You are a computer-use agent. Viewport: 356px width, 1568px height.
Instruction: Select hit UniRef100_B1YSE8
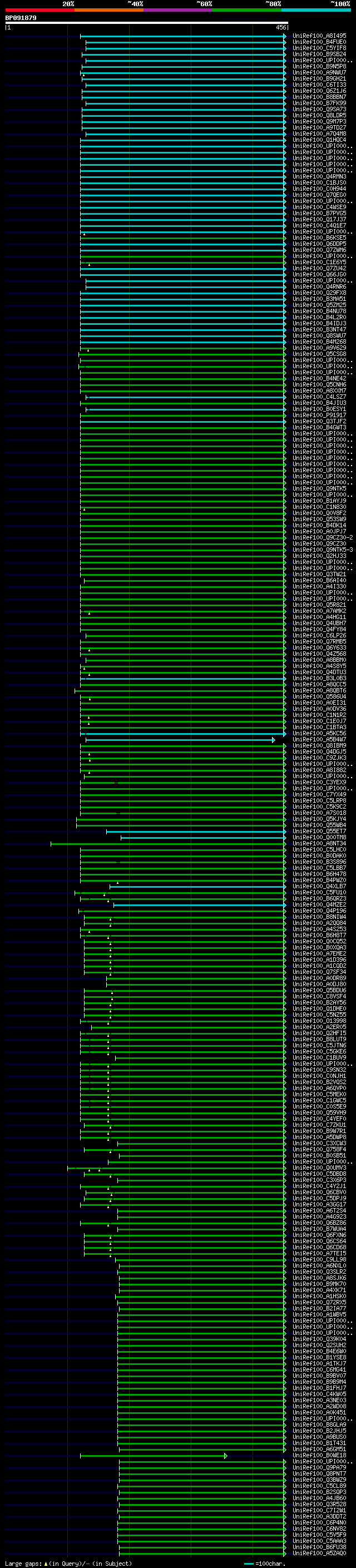(319, 1357)
